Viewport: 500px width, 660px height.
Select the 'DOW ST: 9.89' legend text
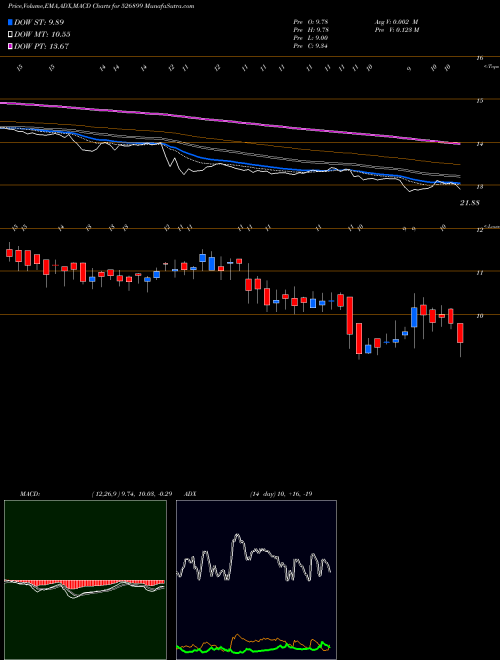(39, 22)
